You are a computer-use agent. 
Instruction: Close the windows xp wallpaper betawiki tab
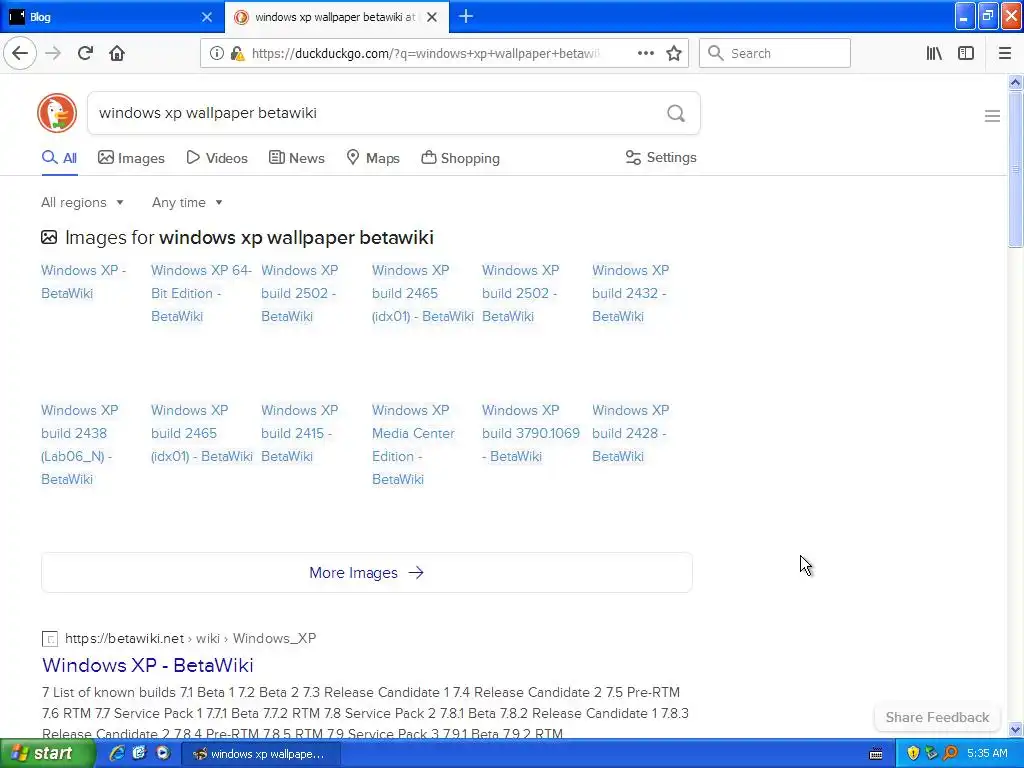432,17
